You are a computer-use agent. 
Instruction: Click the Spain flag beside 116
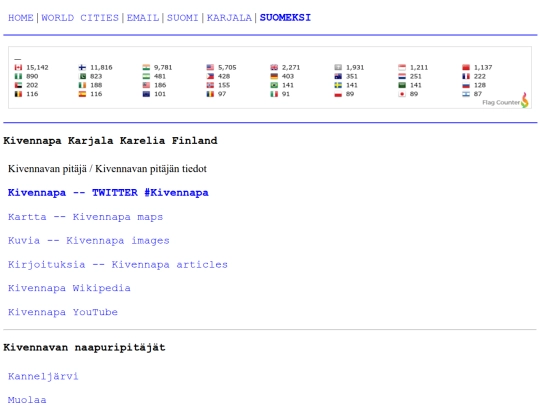coord(82,94)
